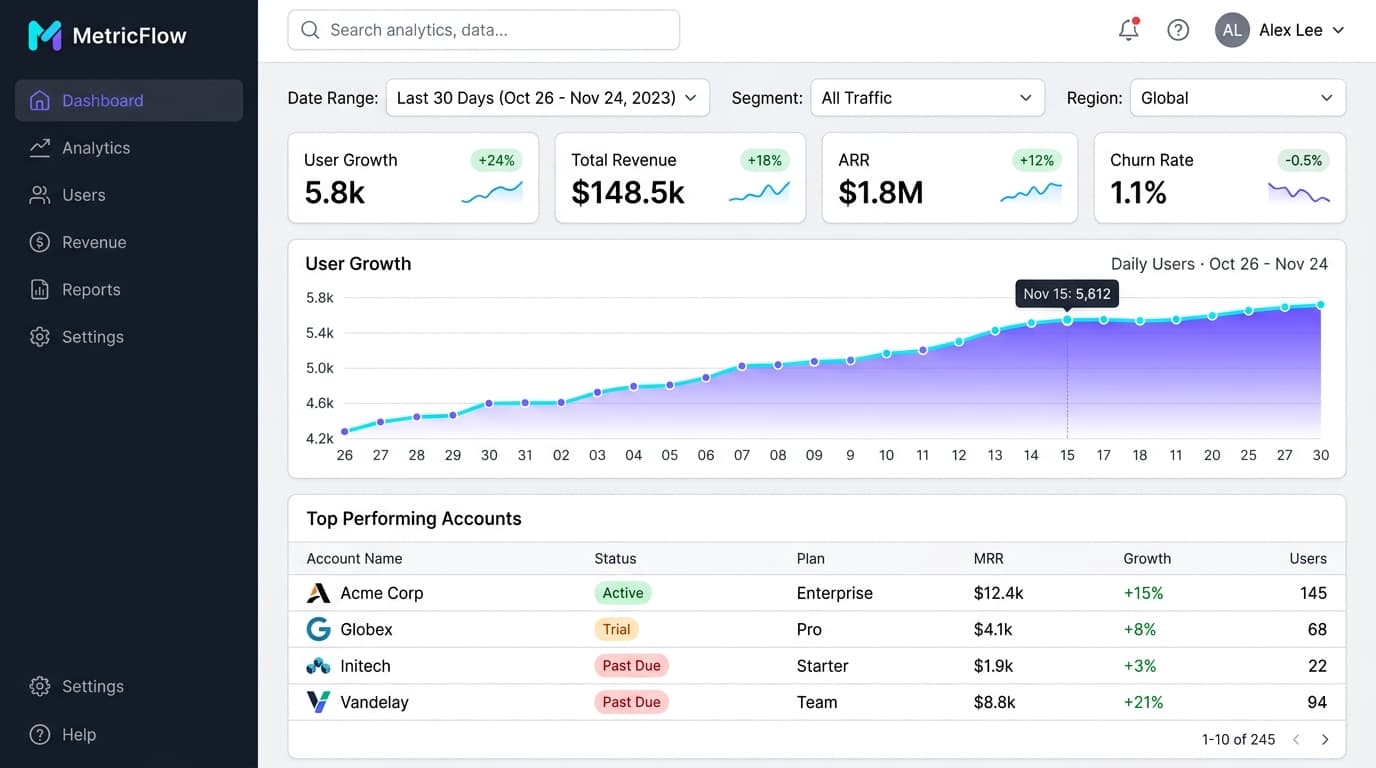1376x768 pixels.
Task: Click the MetricFlow logo icon
Action: (45, 36)
